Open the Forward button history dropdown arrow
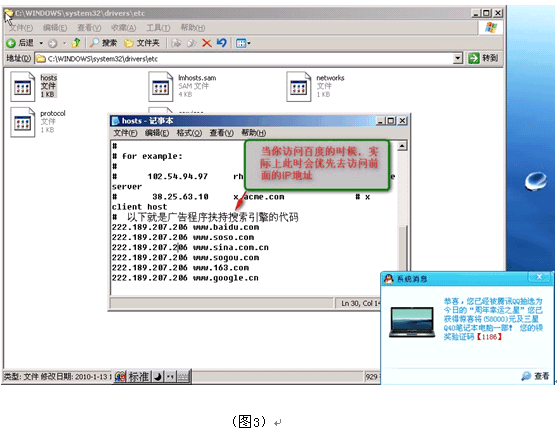 (64, 43)
